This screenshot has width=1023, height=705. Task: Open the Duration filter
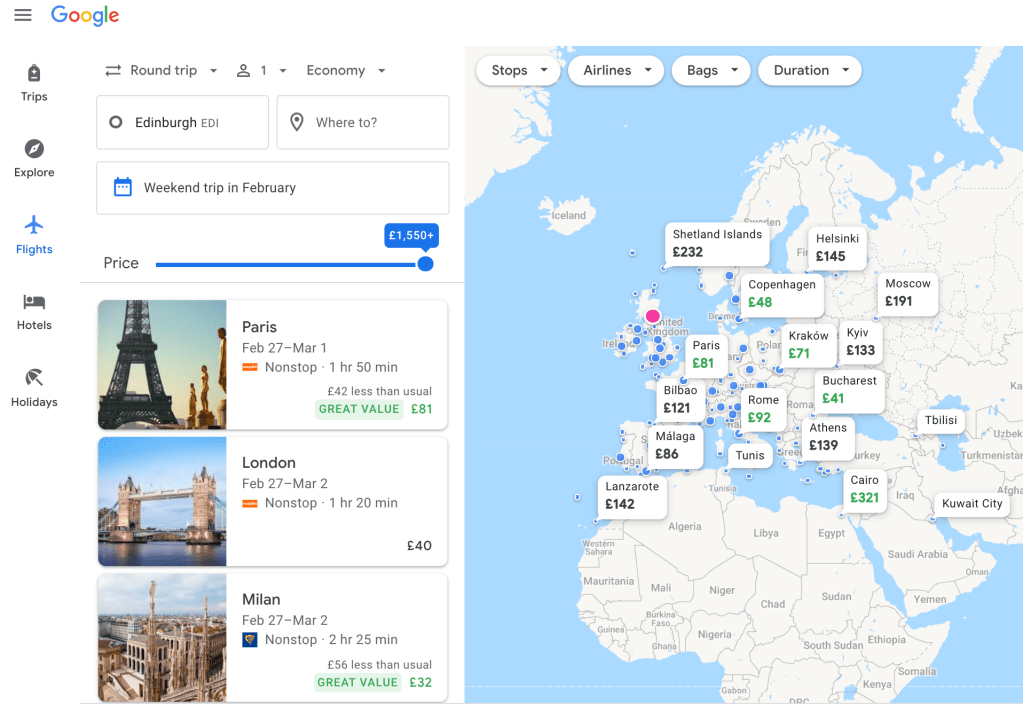[810, 70]
